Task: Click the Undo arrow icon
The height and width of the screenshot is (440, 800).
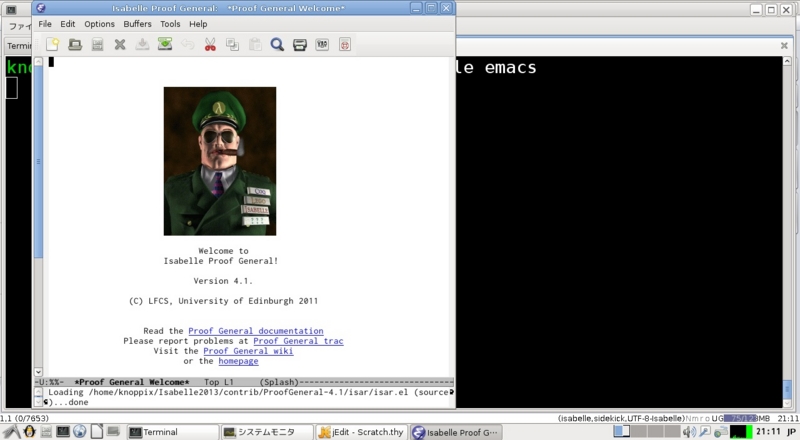Action: point(187,45)
